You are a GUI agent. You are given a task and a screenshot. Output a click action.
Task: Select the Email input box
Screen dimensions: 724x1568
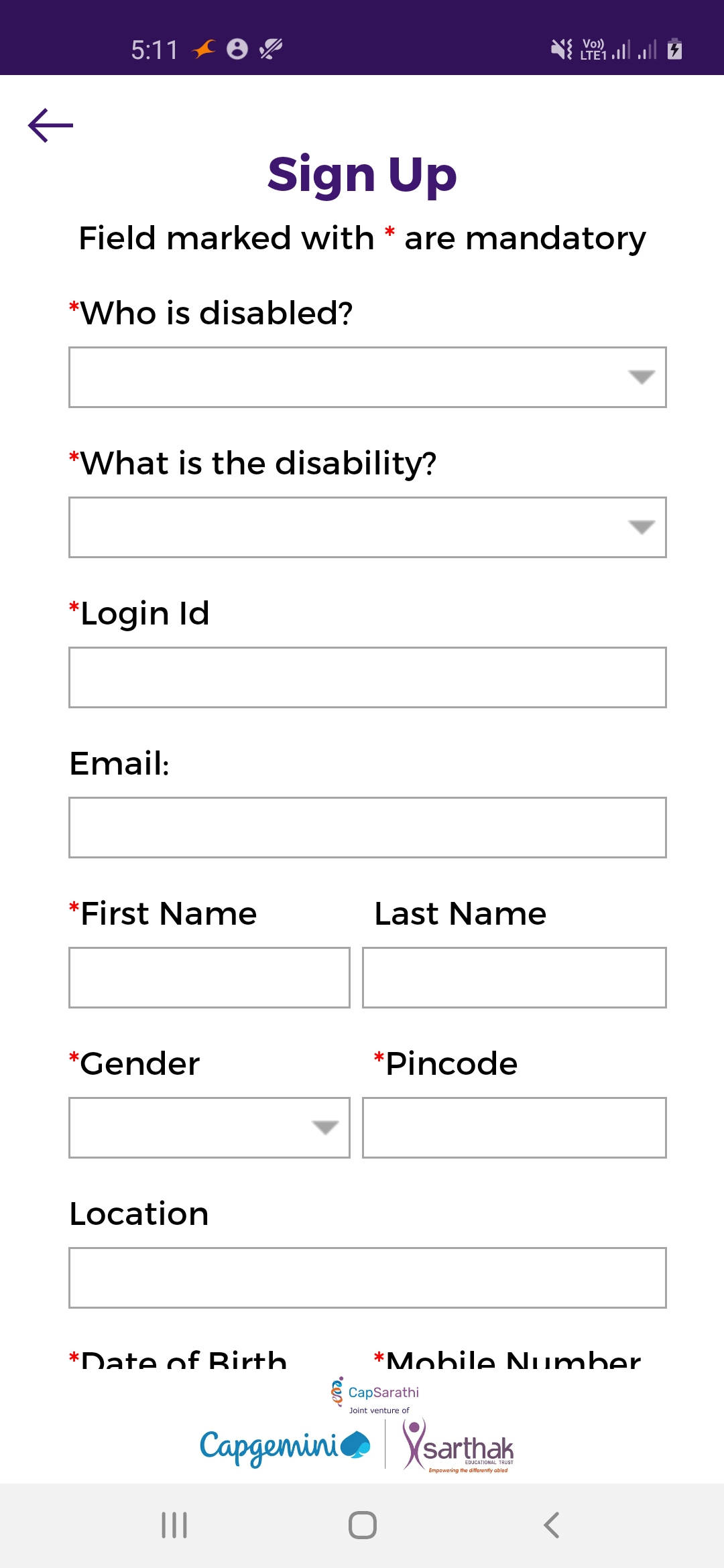click(x=367, y=828)
